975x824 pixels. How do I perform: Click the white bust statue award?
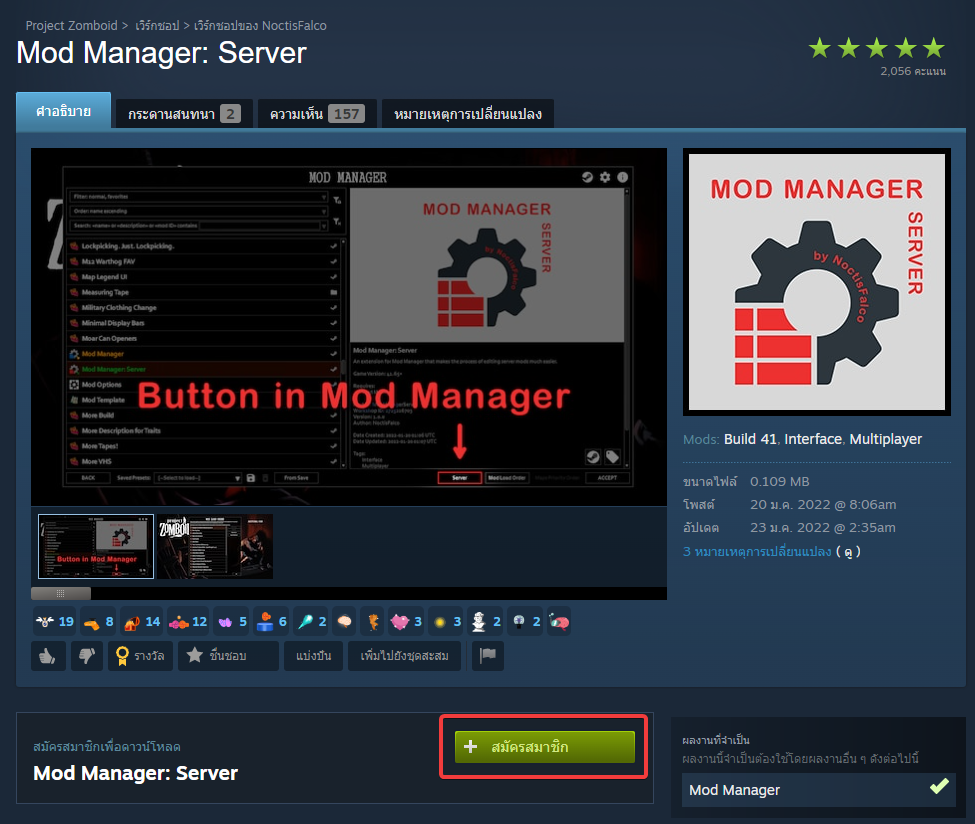[x=485, y=621]
